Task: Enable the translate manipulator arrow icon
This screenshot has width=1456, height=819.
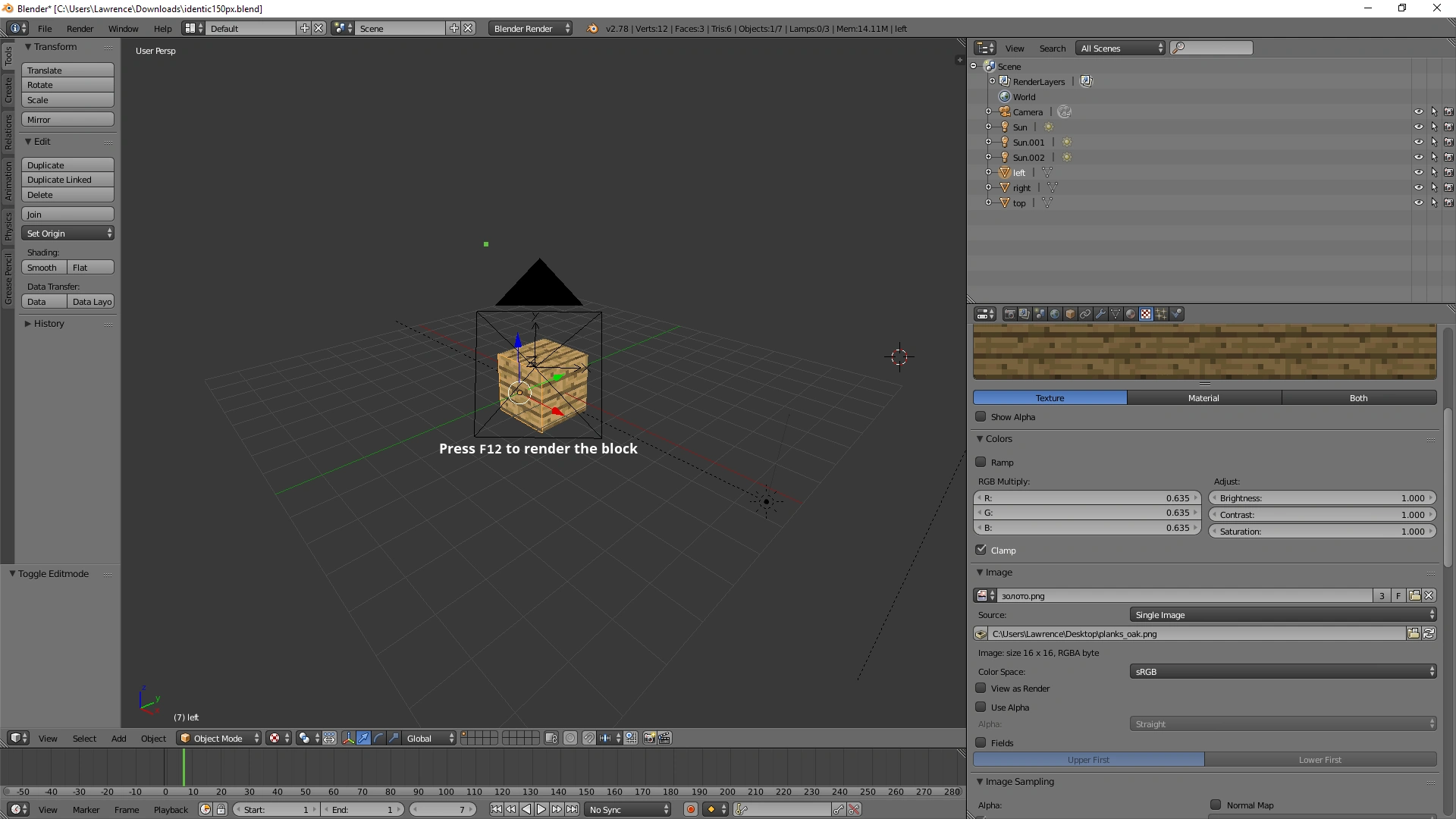Action: click(x=363, y=738)
